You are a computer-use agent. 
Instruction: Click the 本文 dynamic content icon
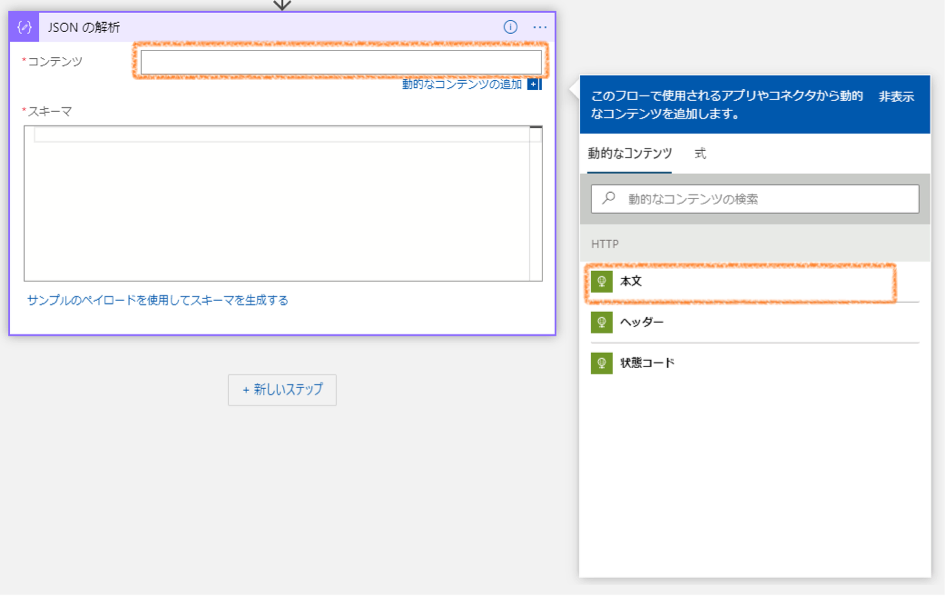[x=601, y=281]
